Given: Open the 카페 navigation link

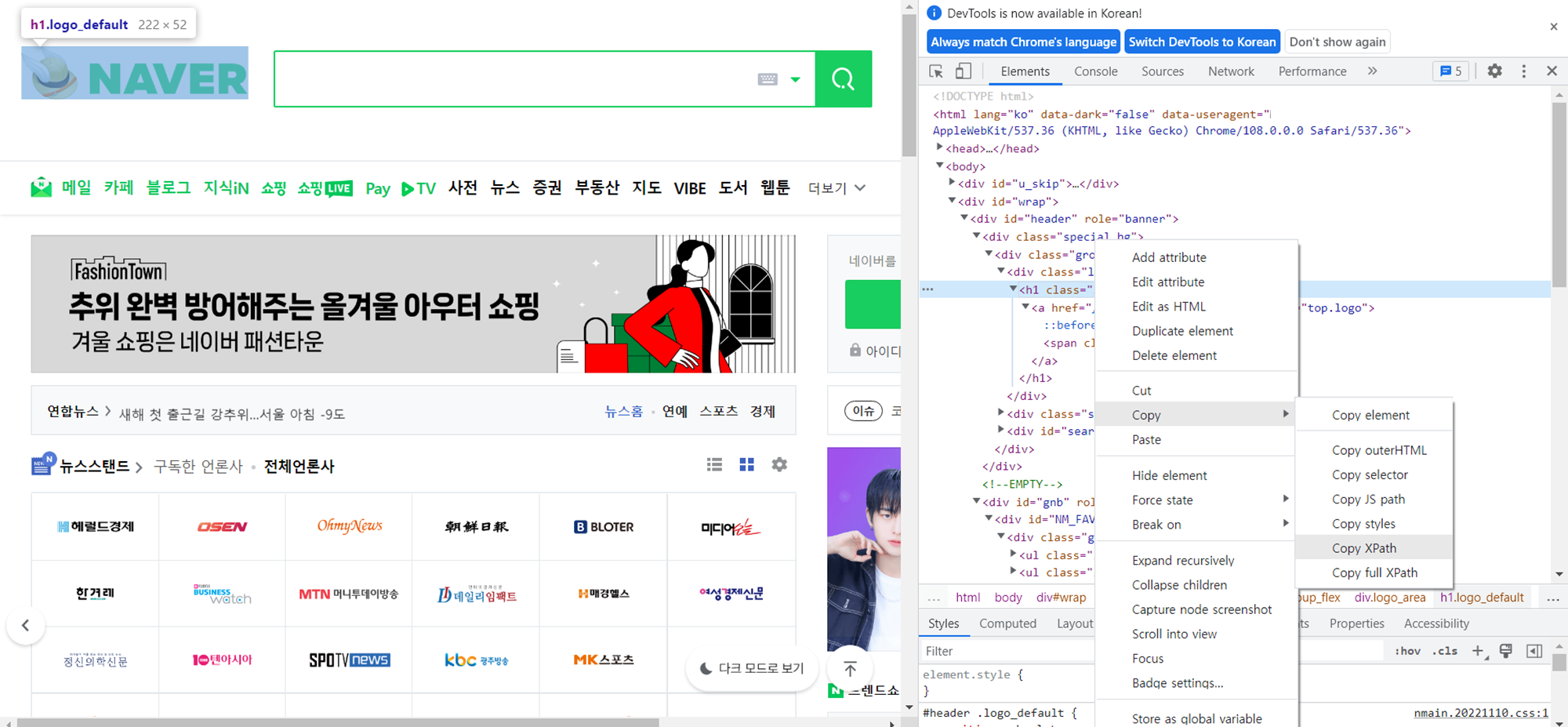Looking at the screenshot, I should tap(119, 187).
